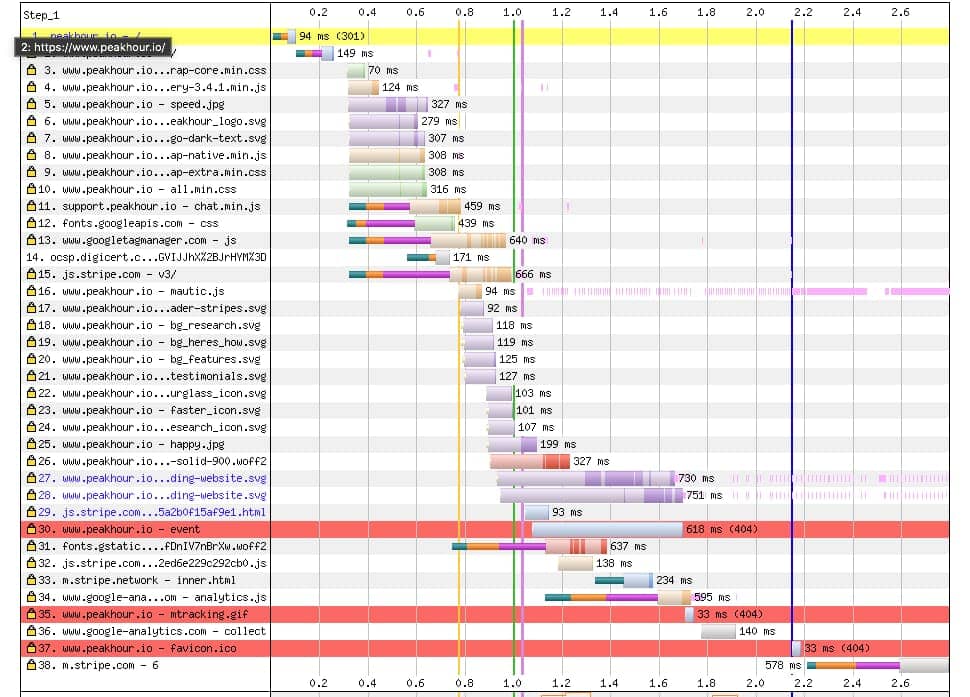Click the lock icon beside esearch_icon.svg row 24

32,427
